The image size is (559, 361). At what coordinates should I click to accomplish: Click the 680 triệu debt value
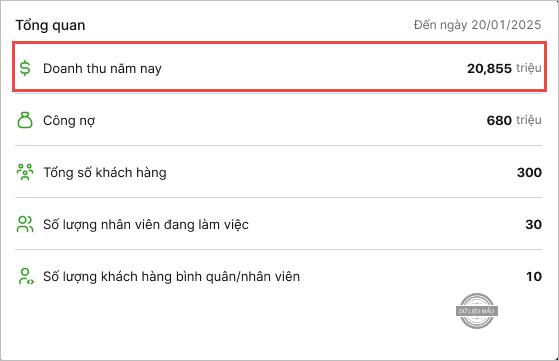pyautogui.click(x=514, y=120)
